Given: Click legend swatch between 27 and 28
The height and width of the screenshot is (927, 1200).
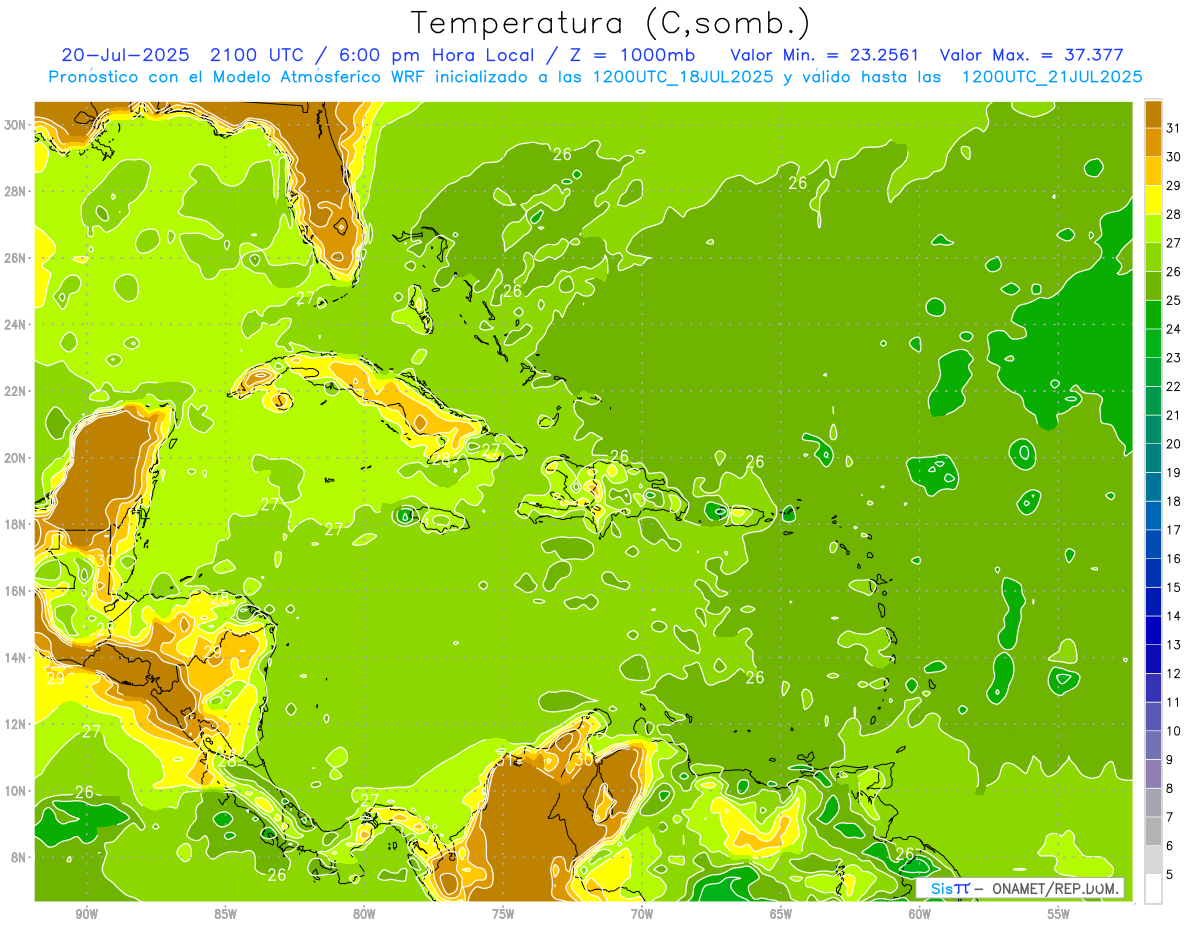Looking at the screenshot, I should 1153,227.
